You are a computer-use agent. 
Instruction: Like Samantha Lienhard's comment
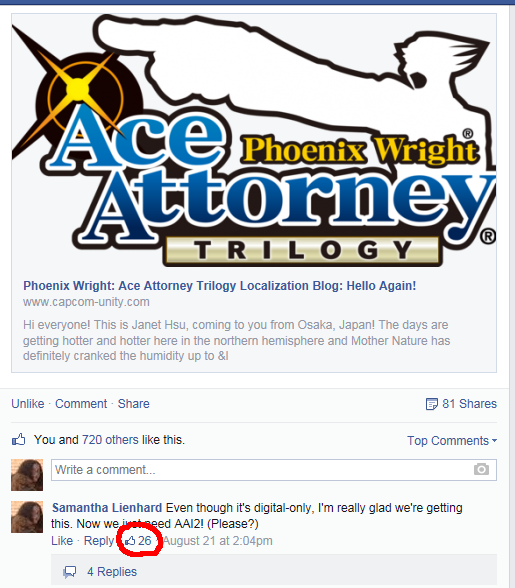62,541
